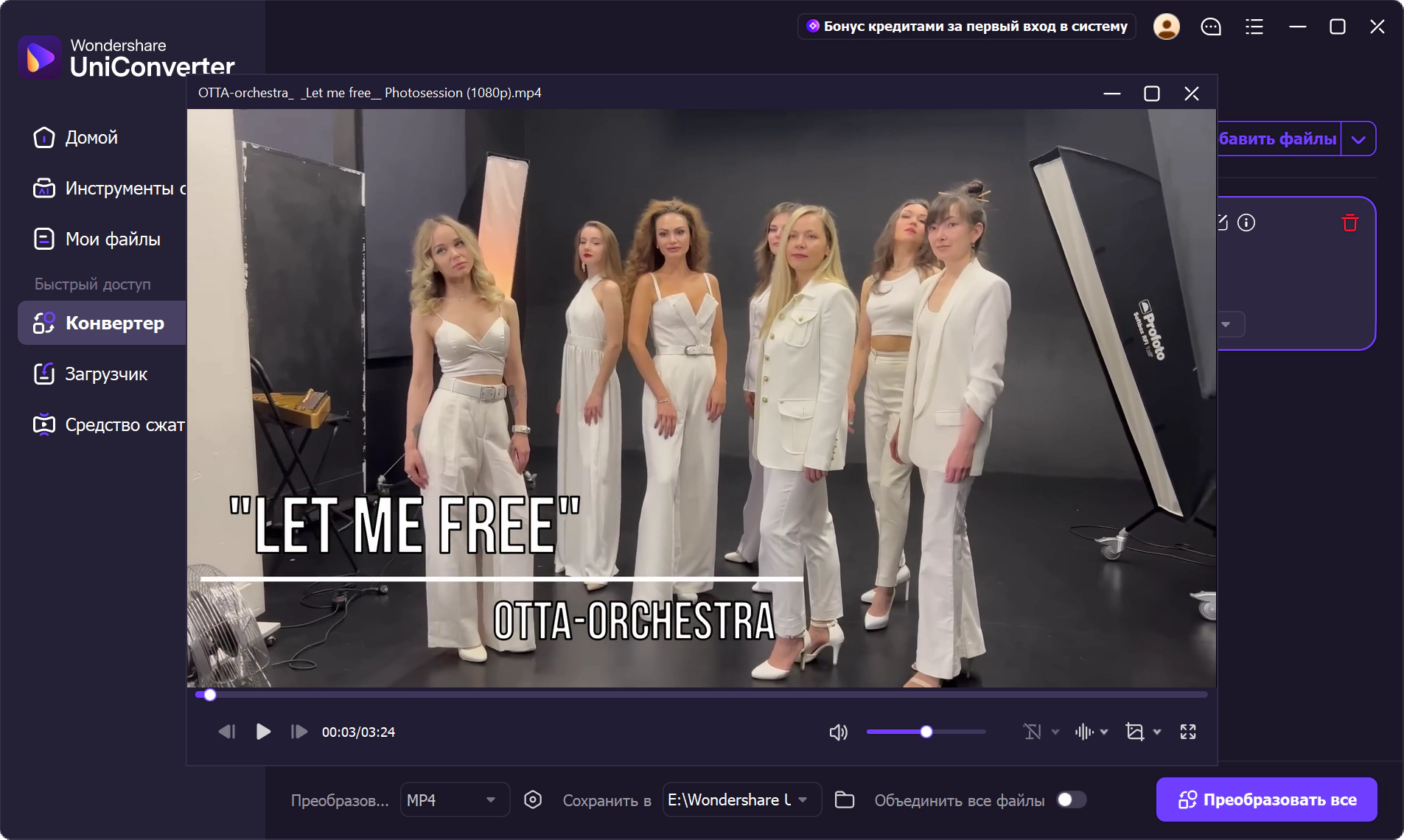Minimize the video player window
This screenshot has width=1404, height=840.
1112,94
